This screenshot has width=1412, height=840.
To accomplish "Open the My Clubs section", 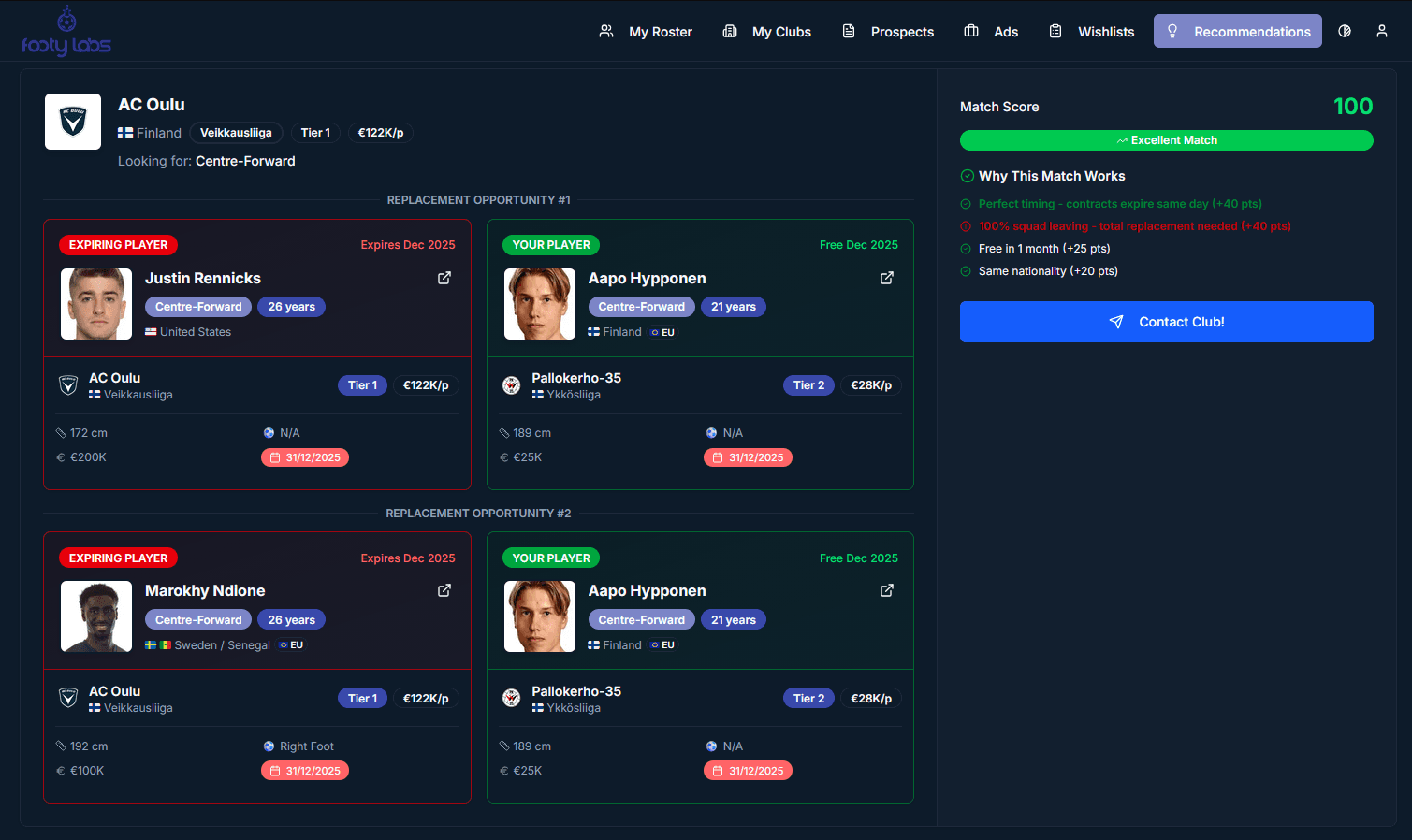I will pos(767,32).
